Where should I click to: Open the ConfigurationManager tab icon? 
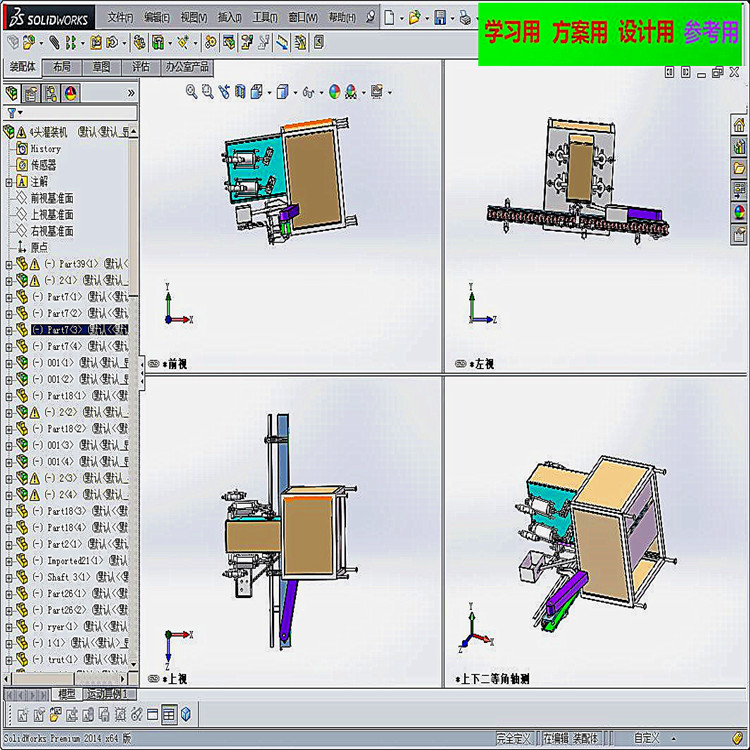(51, 93)
